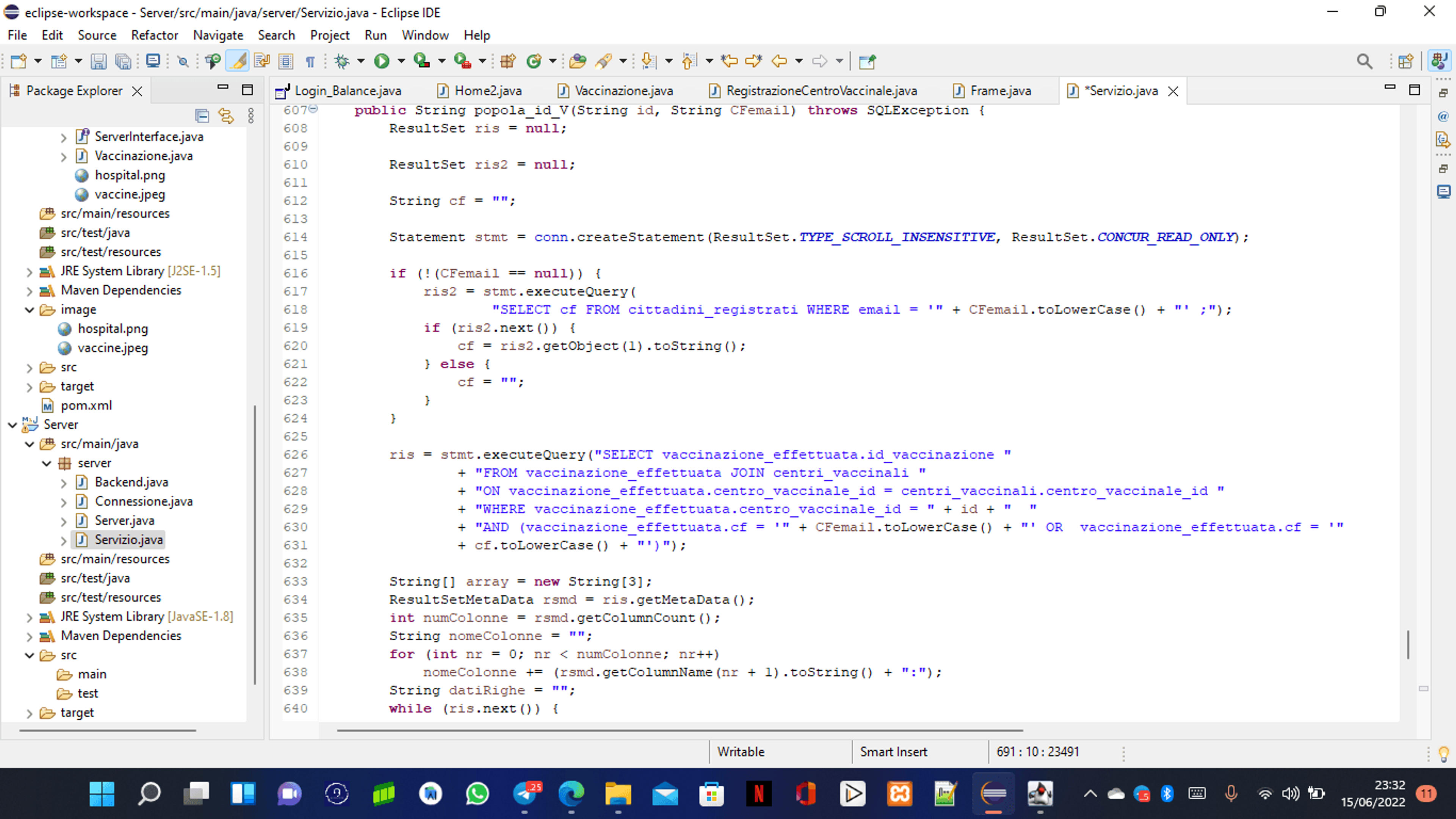Image resolution: width=1456 pixels, height=819 pixels.
Task: Toggle Block Selection Mode icon
Action: pos(286,61)
